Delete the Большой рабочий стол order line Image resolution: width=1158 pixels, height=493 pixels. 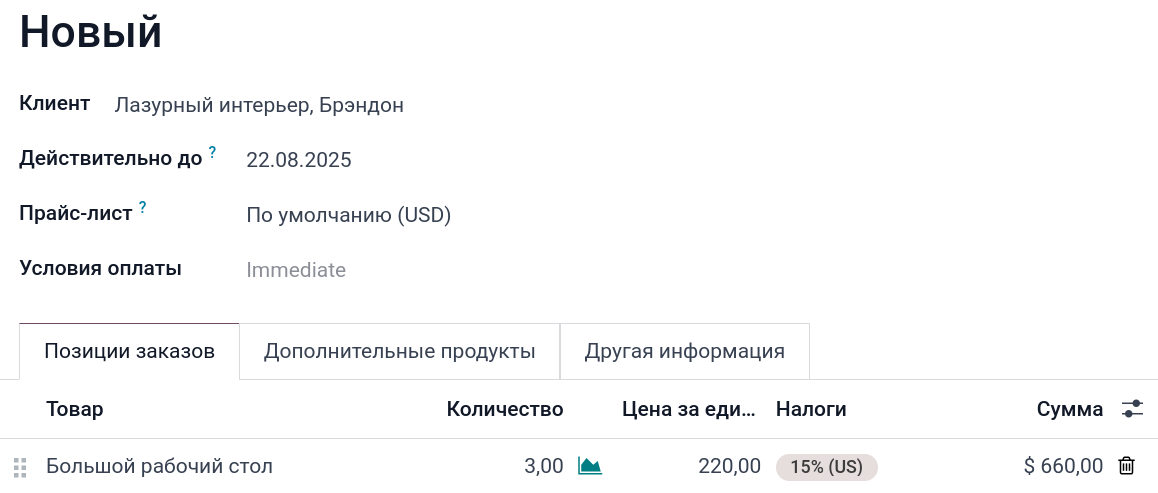[1126, 466]
